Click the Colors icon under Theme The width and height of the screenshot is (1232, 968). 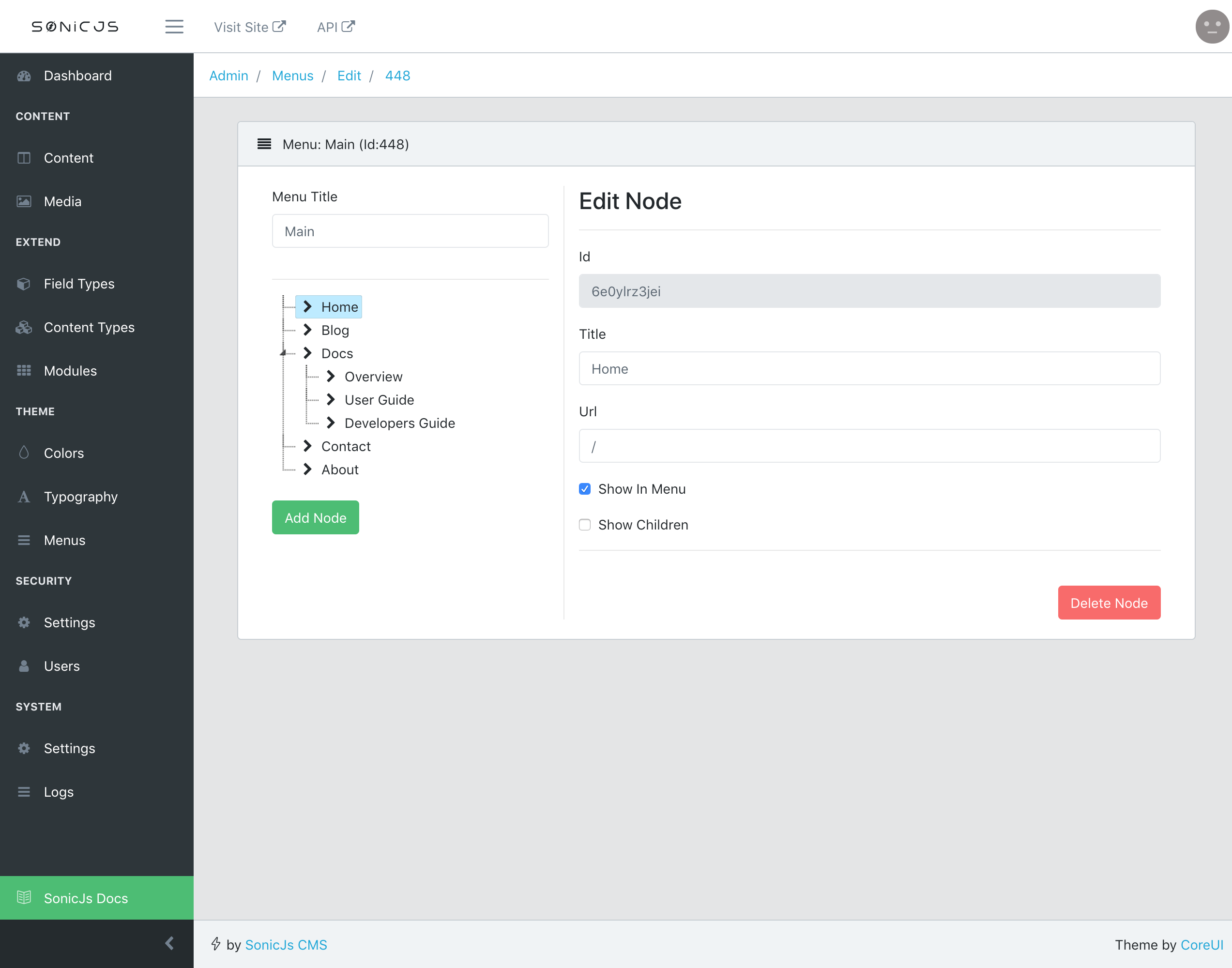pyautogui.click(x=24, y=452)
